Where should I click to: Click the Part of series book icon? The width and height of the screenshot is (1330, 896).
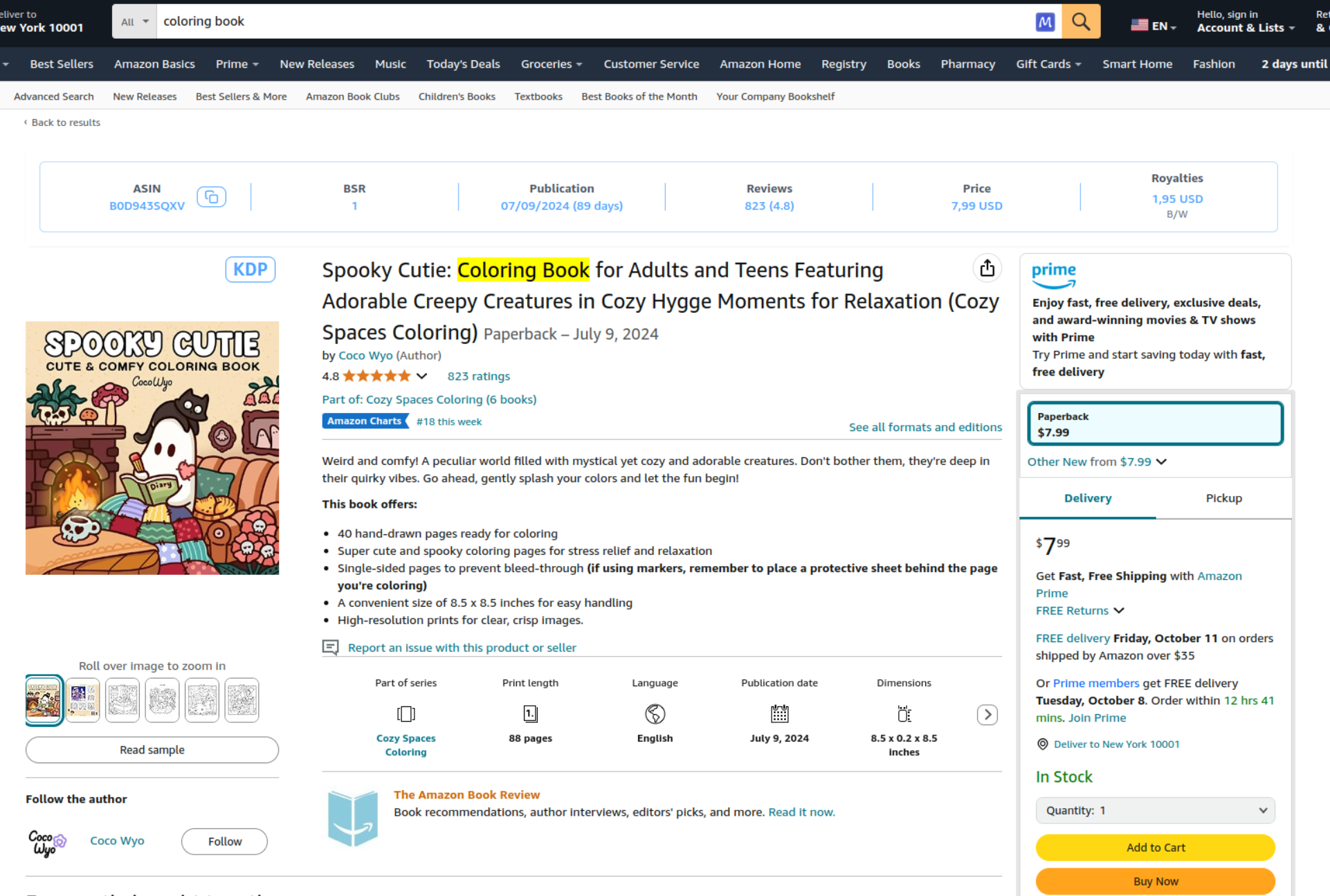[x=406, y=713]
